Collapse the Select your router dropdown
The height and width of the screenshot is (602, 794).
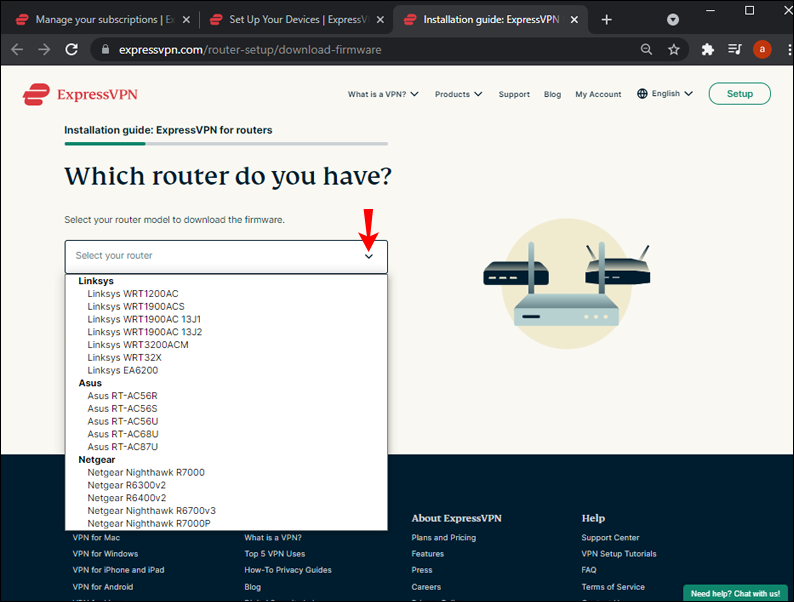(368, 256)
